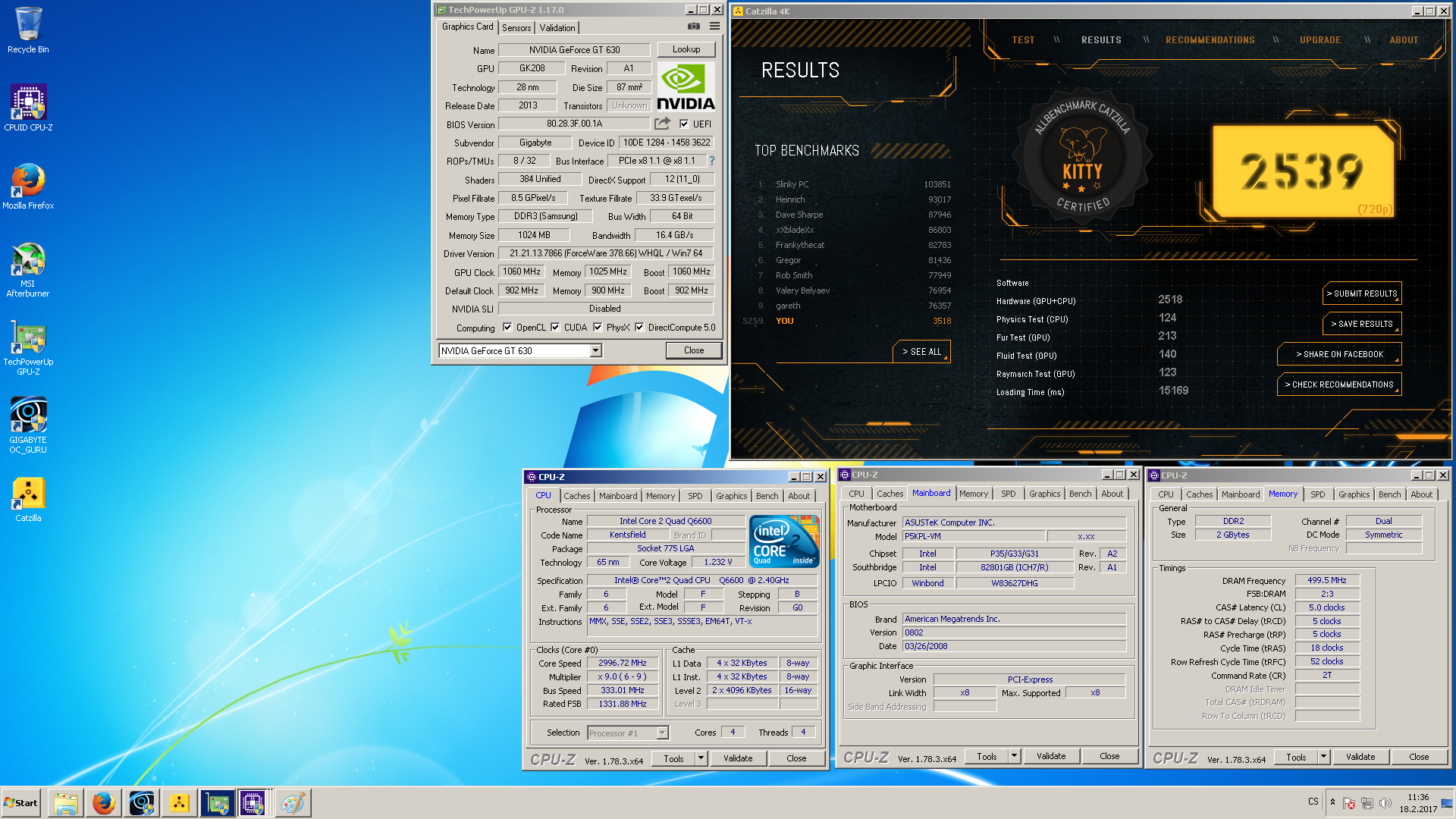Open Paint from the taskbar
Image resolution: width=1456 pixels, height=819 pixels.
click(x=293, y=803)
